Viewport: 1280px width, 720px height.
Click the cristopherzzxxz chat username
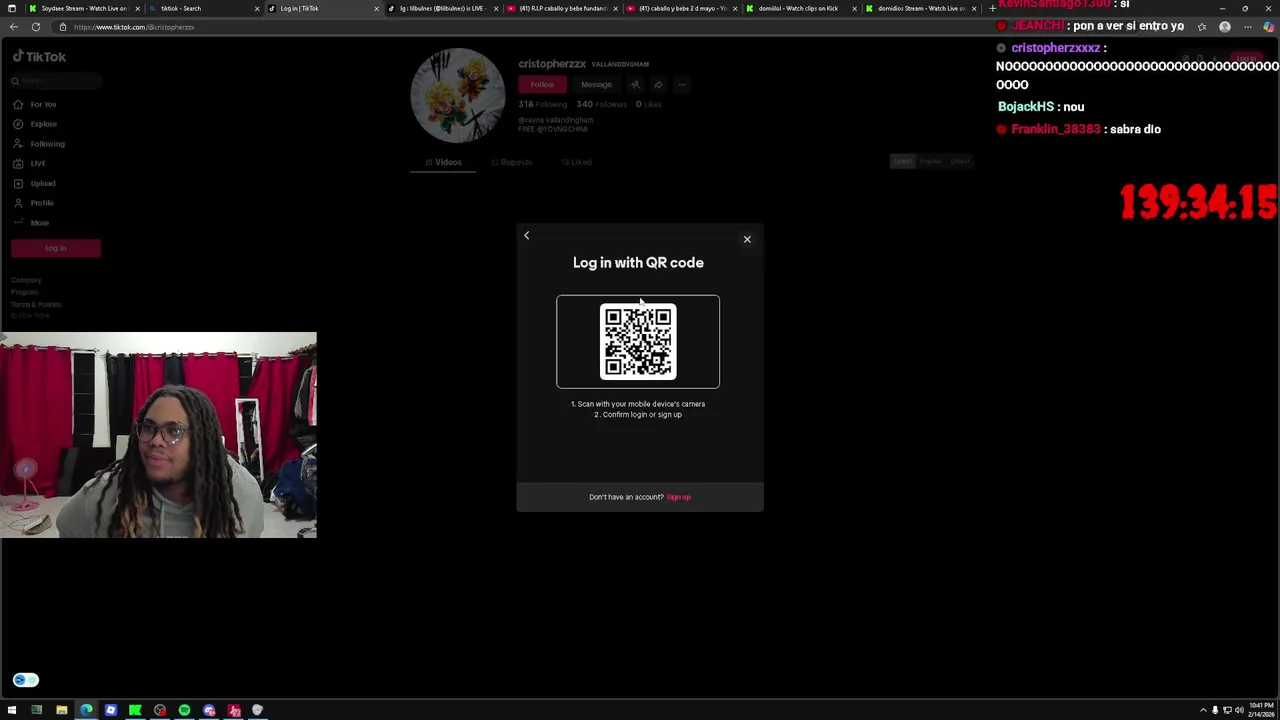tap(1055, 48)
